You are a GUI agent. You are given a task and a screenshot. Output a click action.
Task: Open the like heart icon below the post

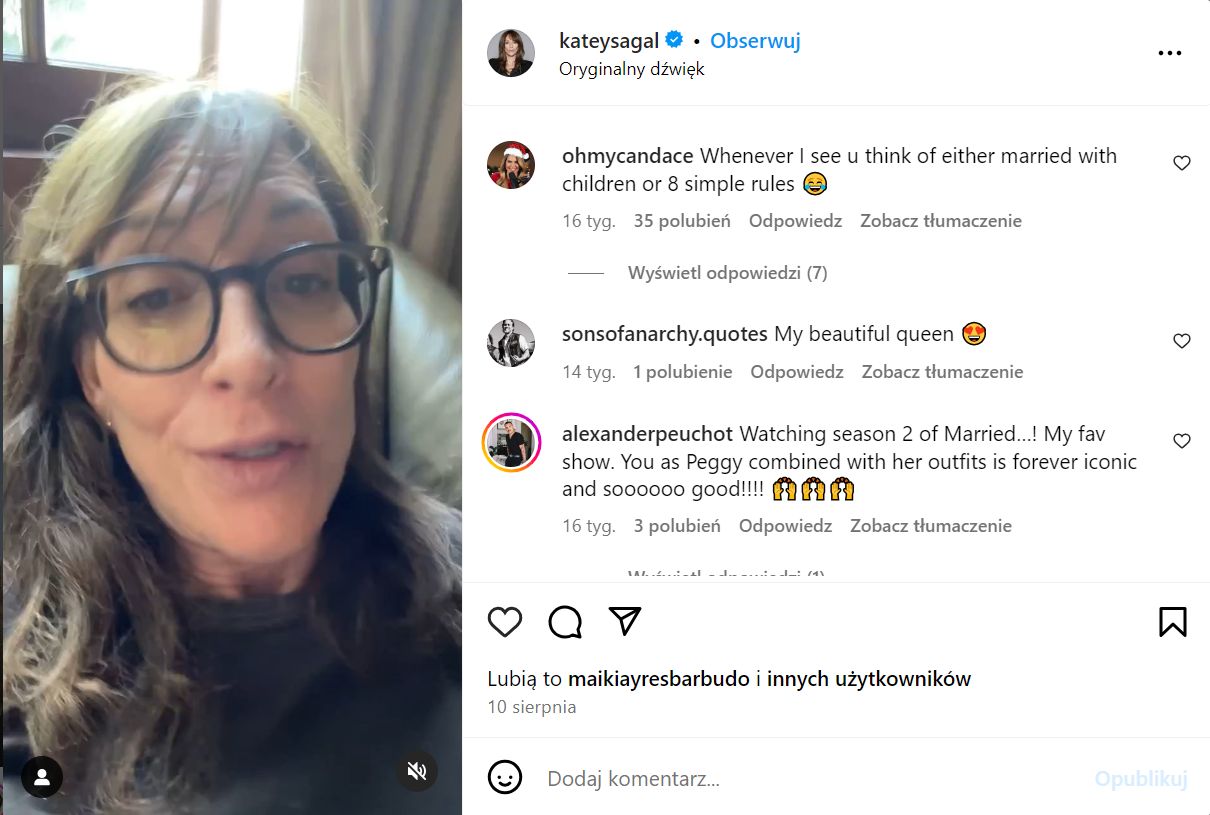(505, 621)
